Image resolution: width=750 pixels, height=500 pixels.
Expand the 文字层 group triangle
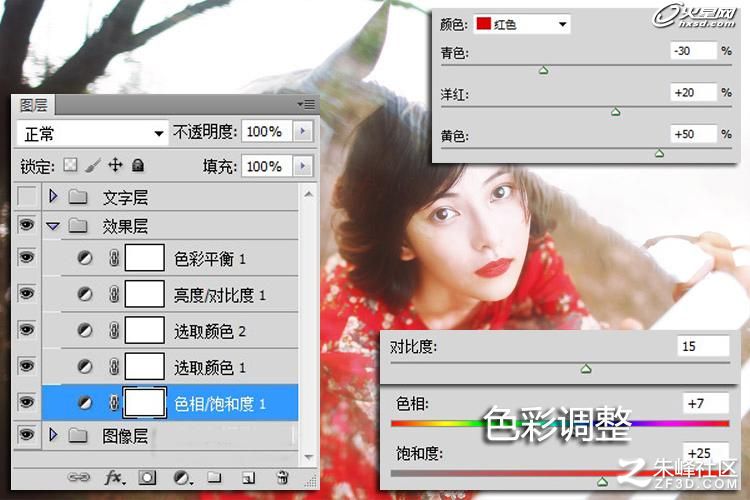pos(53,196)
